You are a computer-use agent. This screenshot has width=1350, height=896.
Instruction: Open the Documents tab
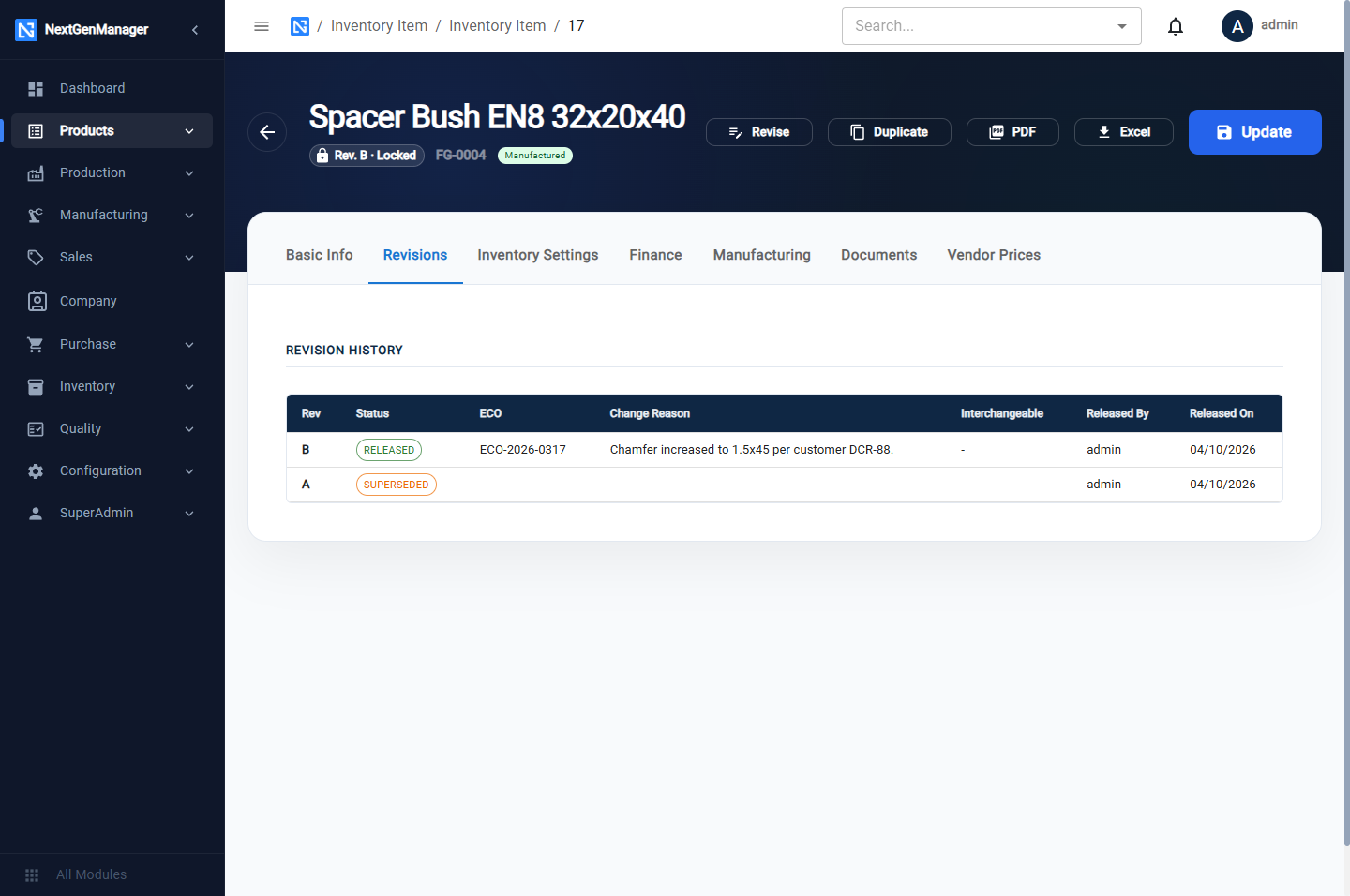878,255
